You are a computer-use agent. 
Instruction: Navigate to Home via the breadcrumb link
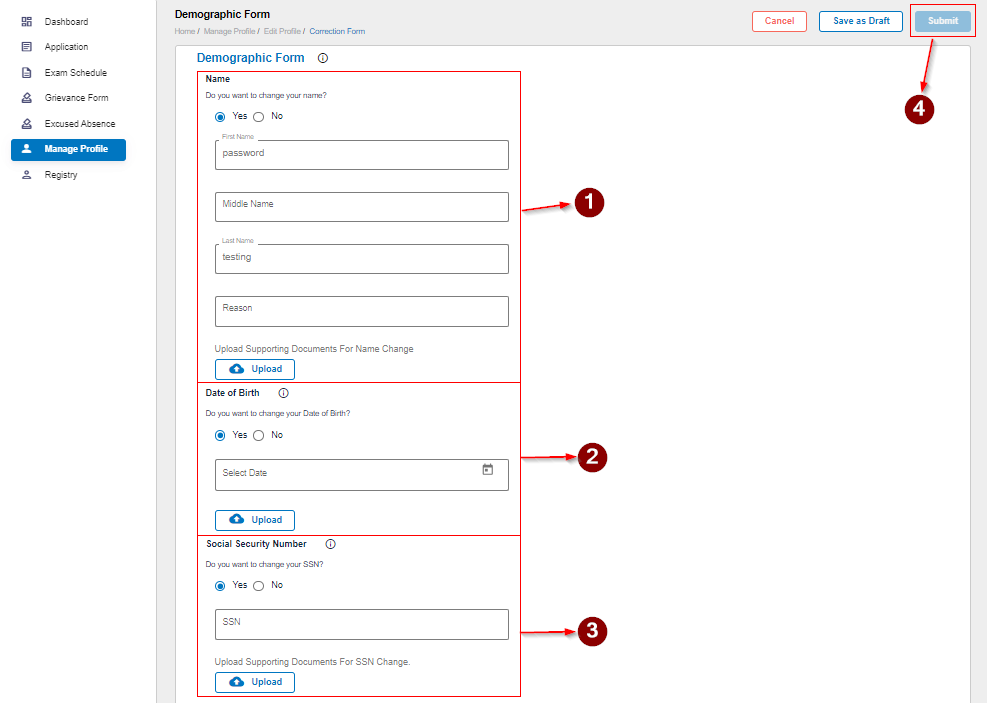pyautogui.click(x=184, y=31)
